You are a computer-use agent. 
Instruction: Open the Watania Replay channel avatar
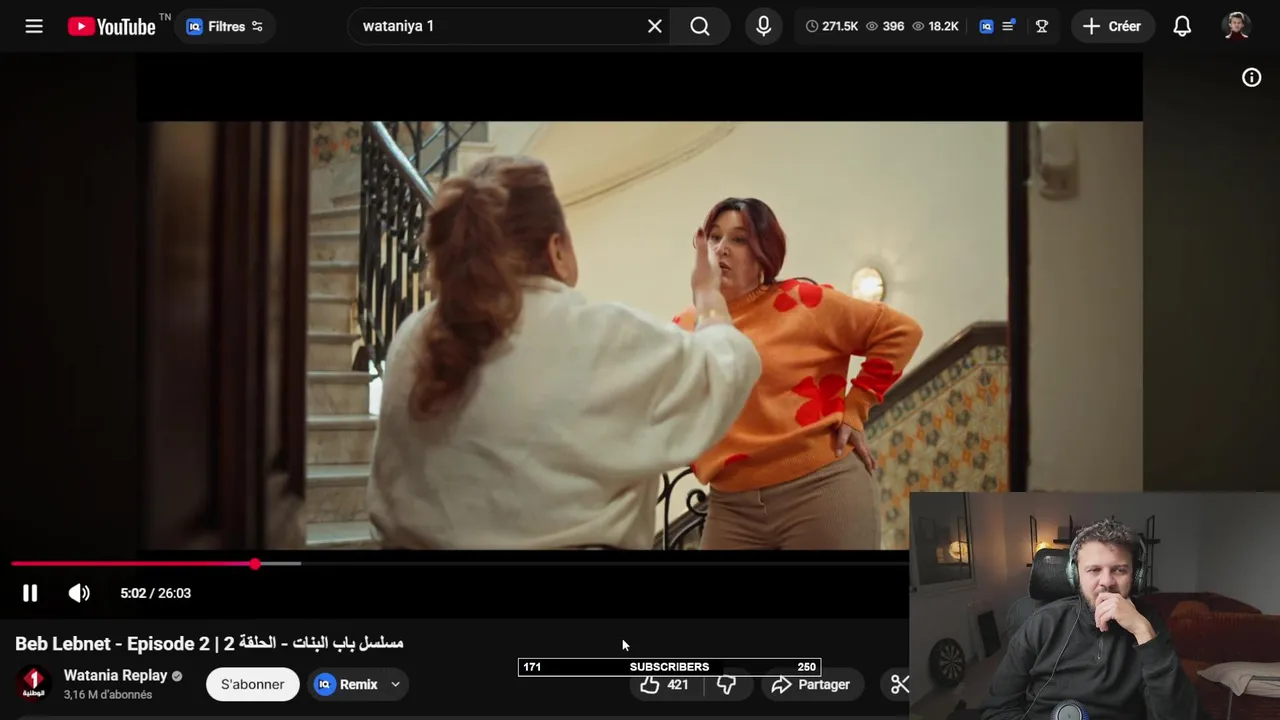coord(34,684)
